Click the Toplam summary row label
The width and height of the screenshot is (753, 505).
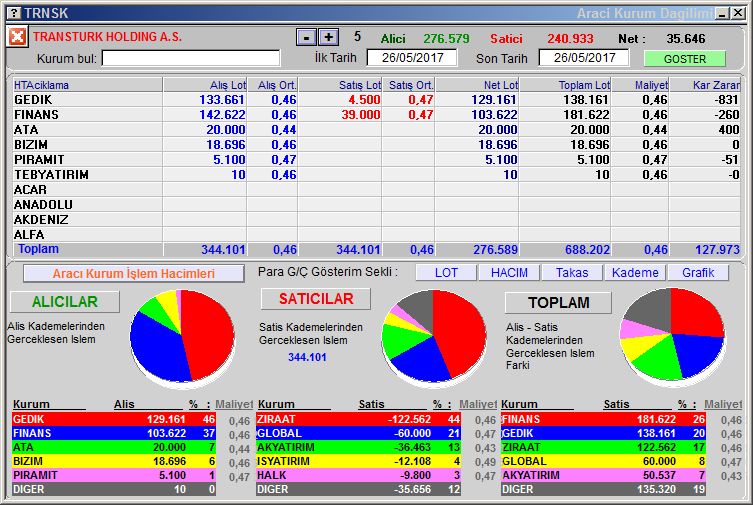(x=38, y=249)
